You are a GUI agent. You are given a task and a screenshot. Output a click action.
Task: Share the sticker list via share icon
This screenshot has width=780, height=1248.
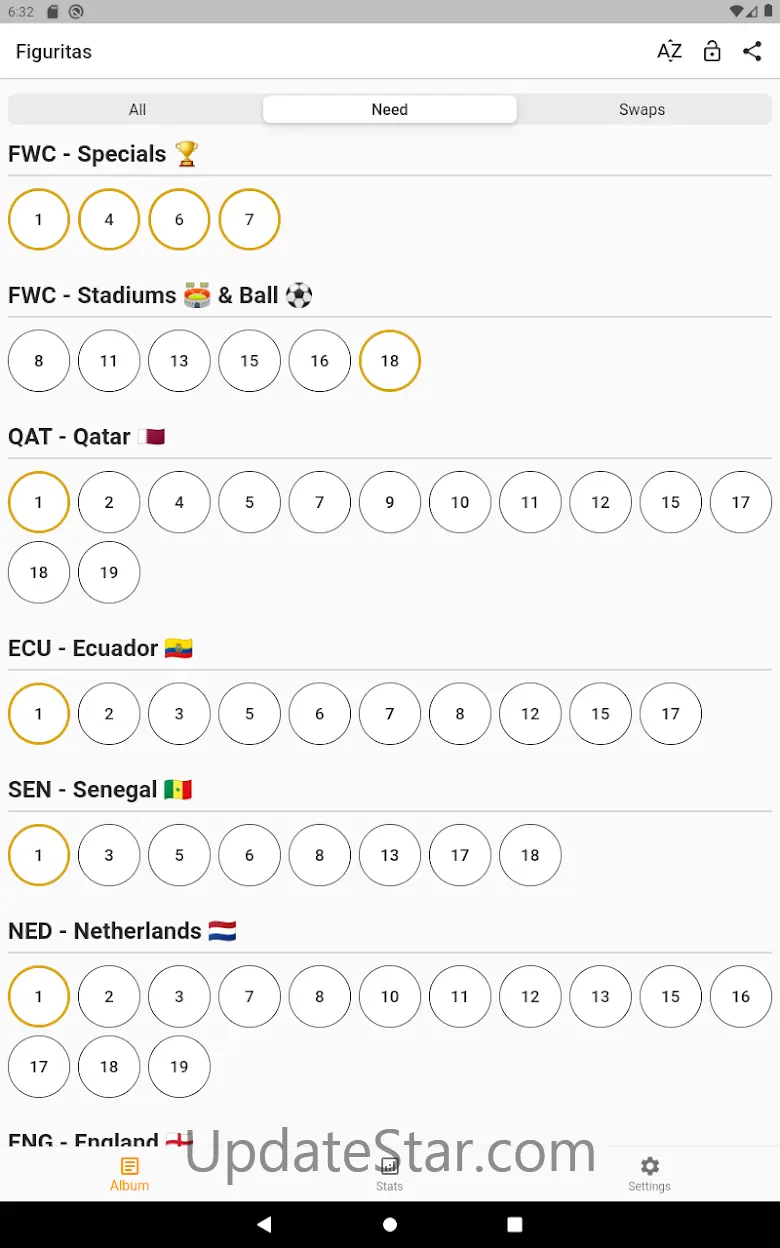pyautogui.click(x=753, y=51)
